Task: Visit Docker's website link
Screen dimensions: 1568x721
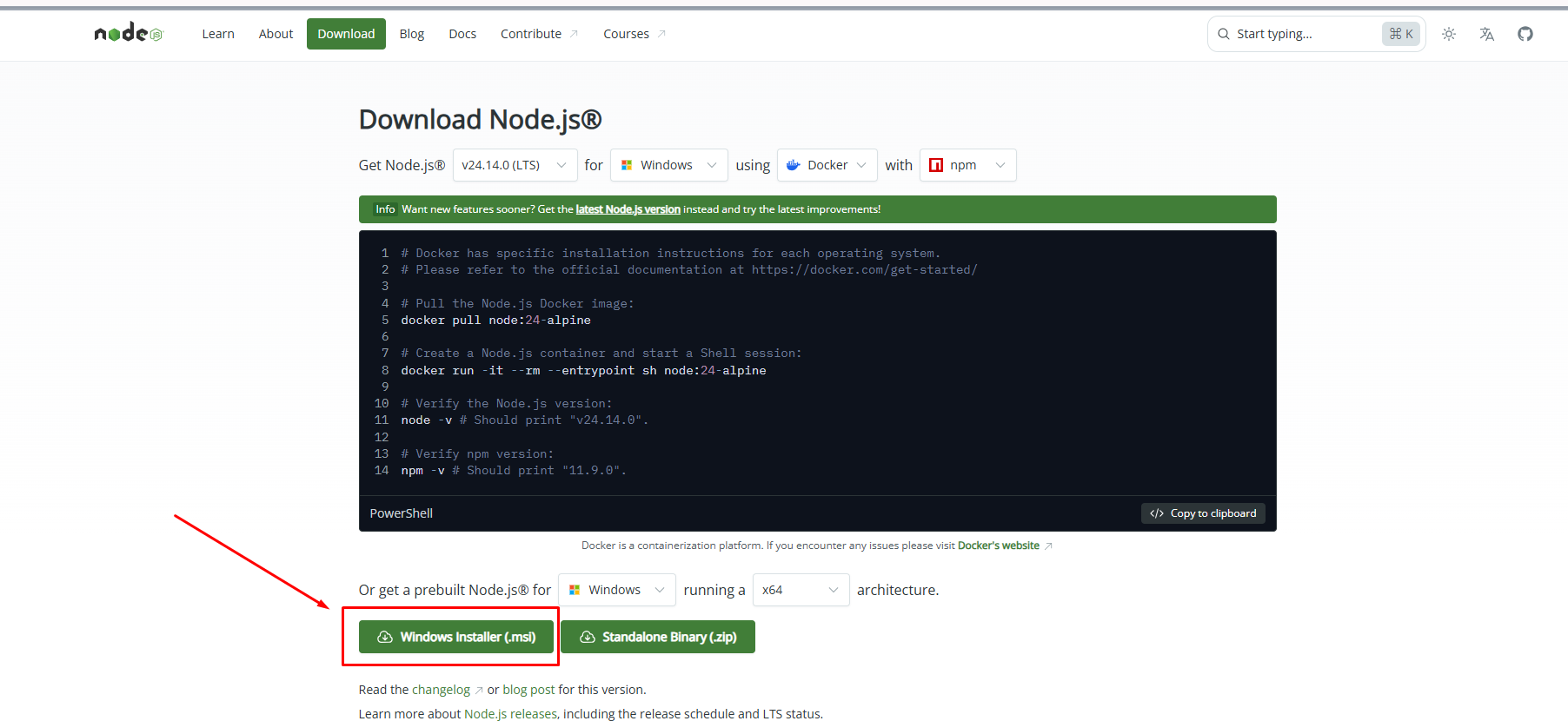Action: coord(999,546)
